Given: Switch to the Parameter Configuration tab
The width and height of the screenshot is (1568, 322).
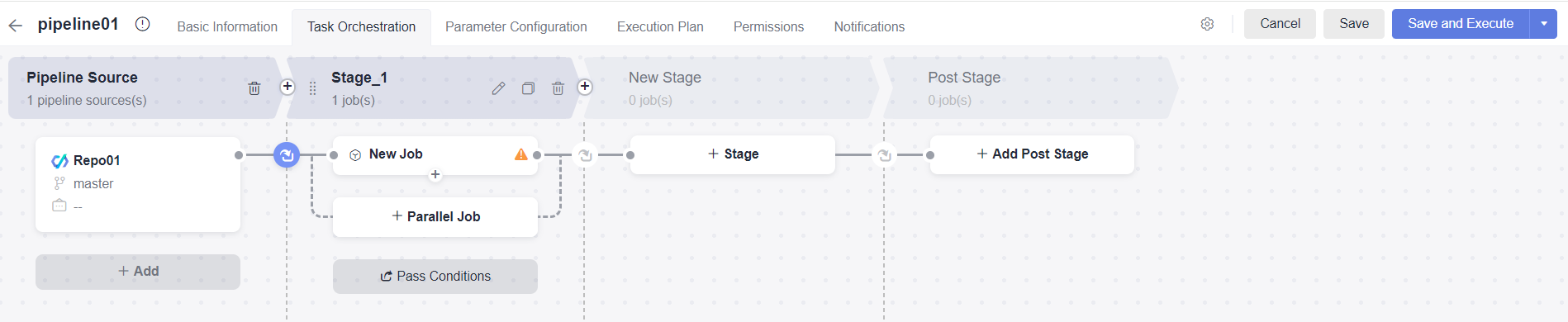Looking at the screenshot, I should tap(516, 26).
